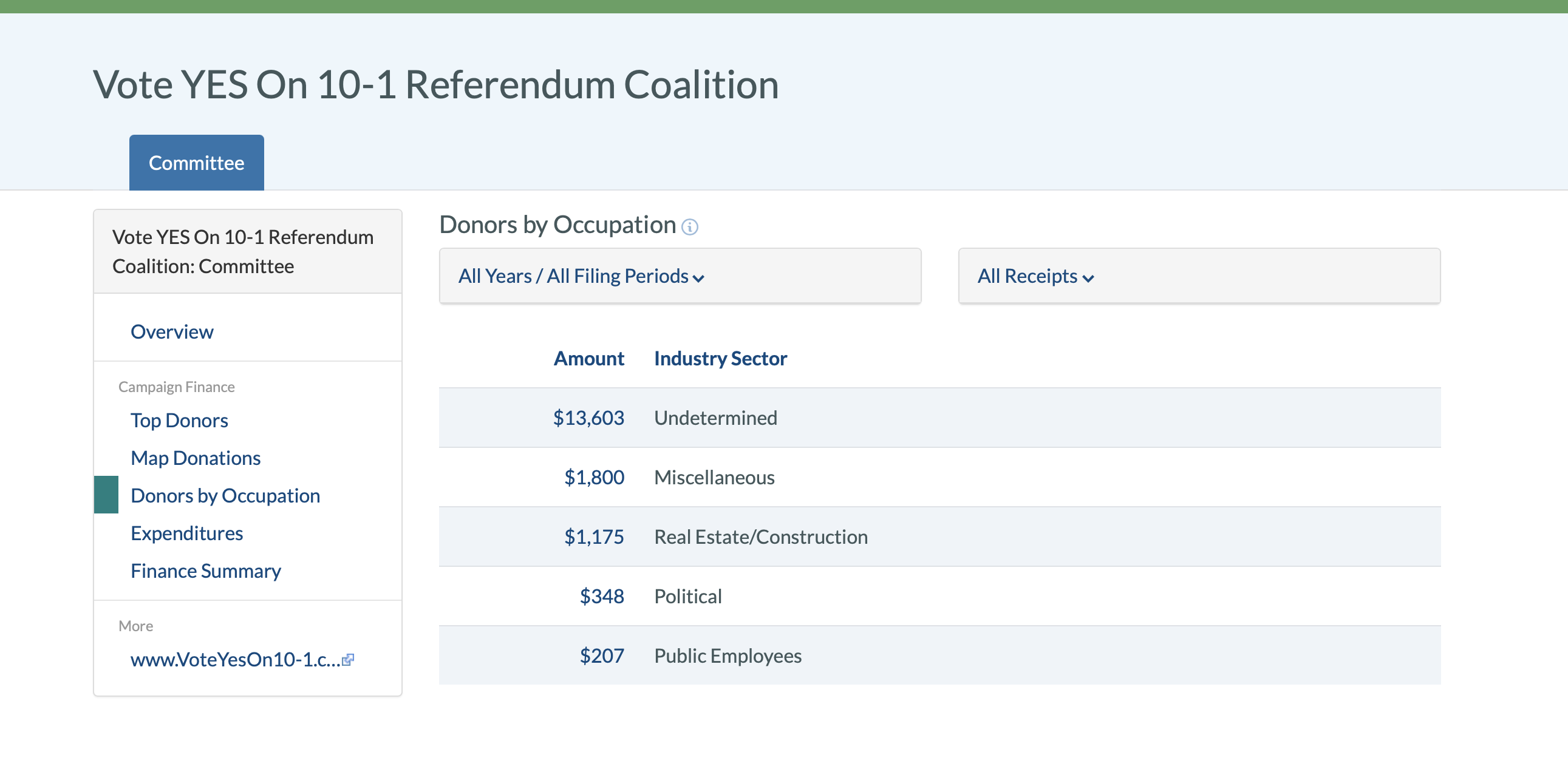Open the Overview page
1568x772 pixels.
pyautogui.click(x=172, y=331)
